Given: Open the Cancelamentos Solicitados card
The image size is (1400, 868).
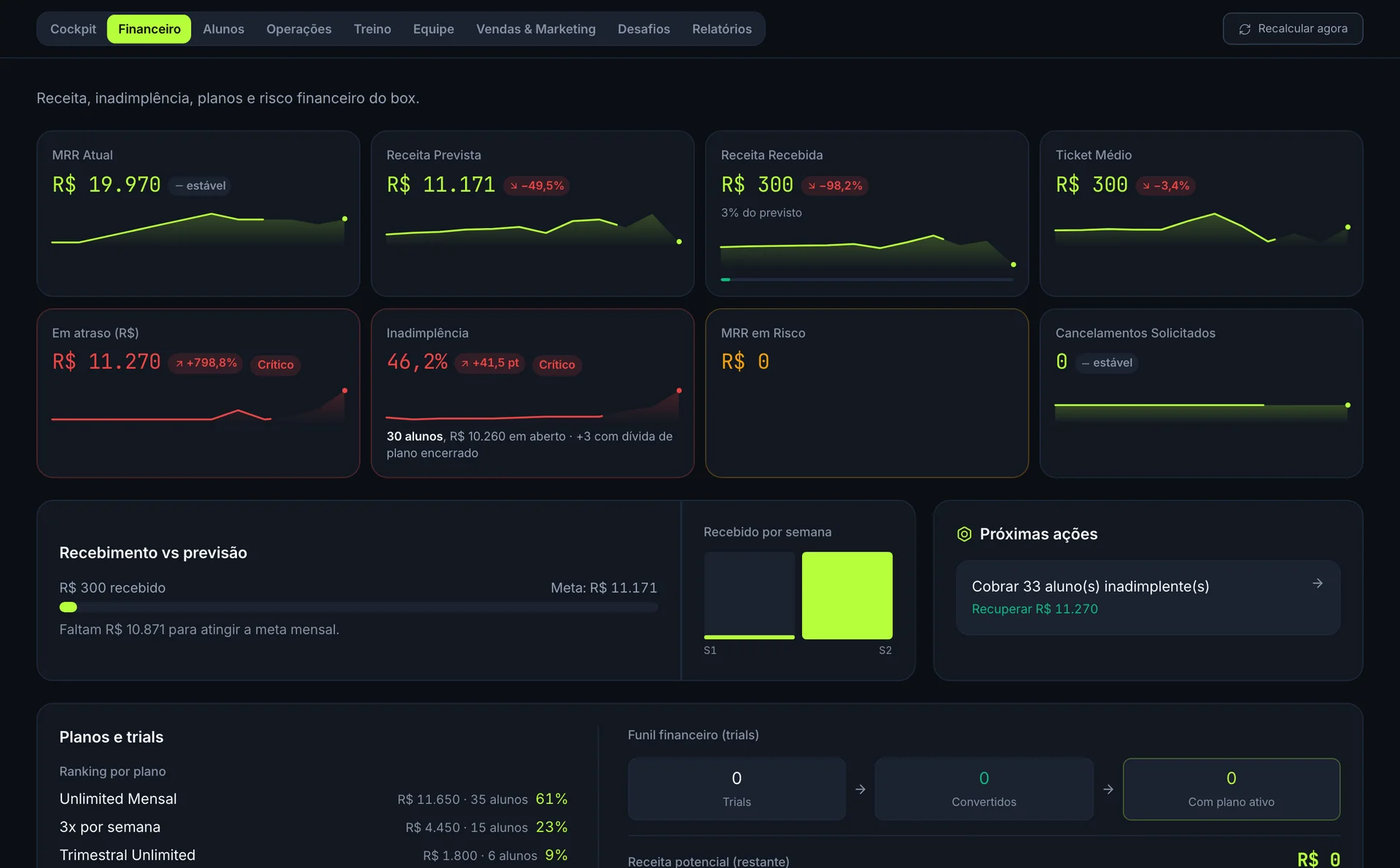Looking at the screenshot, I should coord(1202,394).
